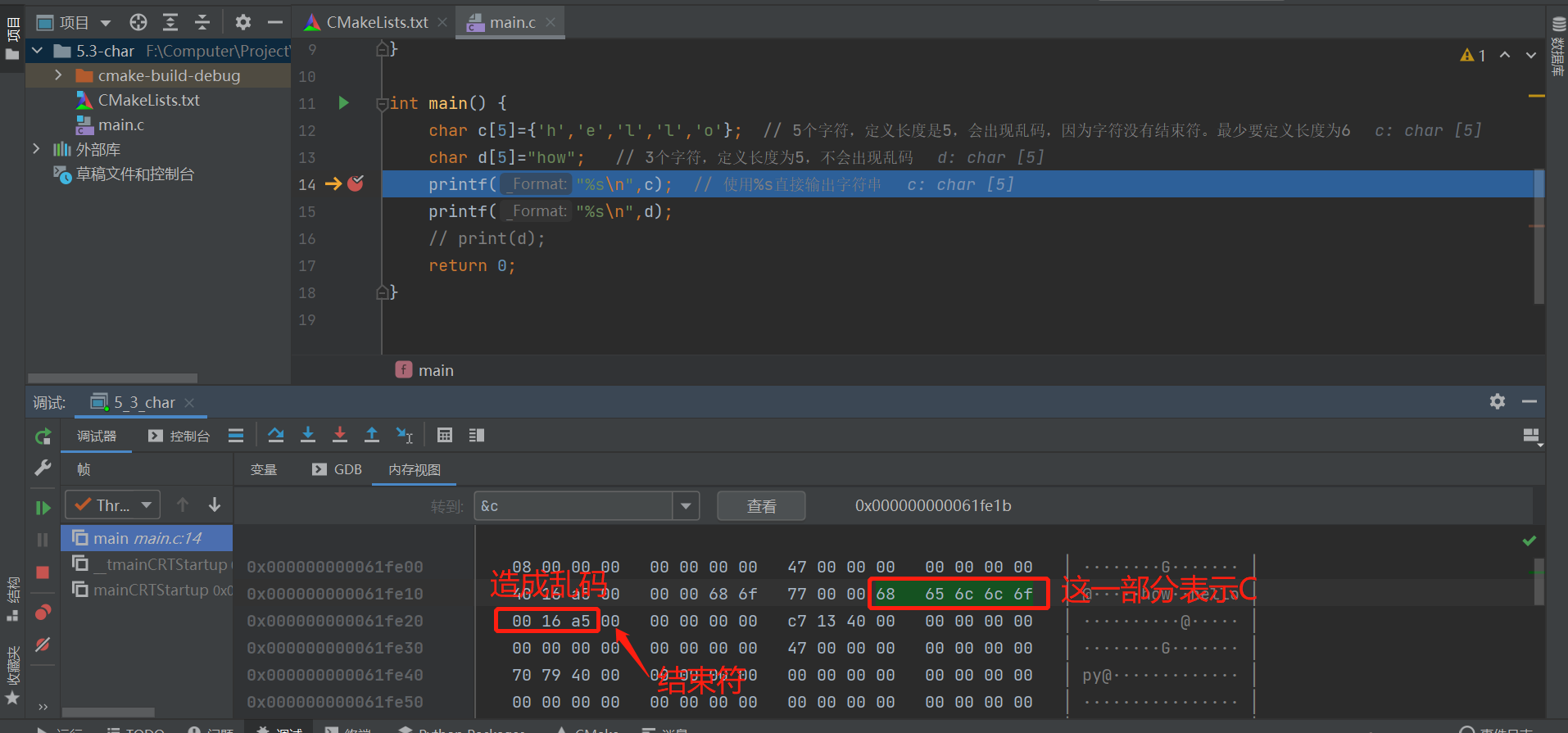Open project panel settings gear
Screen dimensions: 1568x733
tap(243, 22)
